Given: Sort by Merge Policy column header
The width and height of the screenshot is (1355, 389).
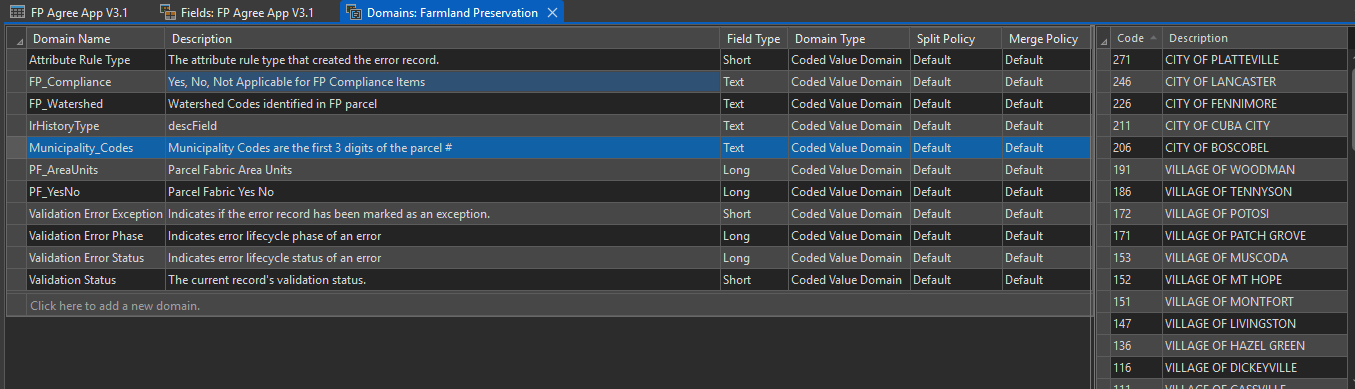Looking at the screenshot, I should coord(1046,39).
